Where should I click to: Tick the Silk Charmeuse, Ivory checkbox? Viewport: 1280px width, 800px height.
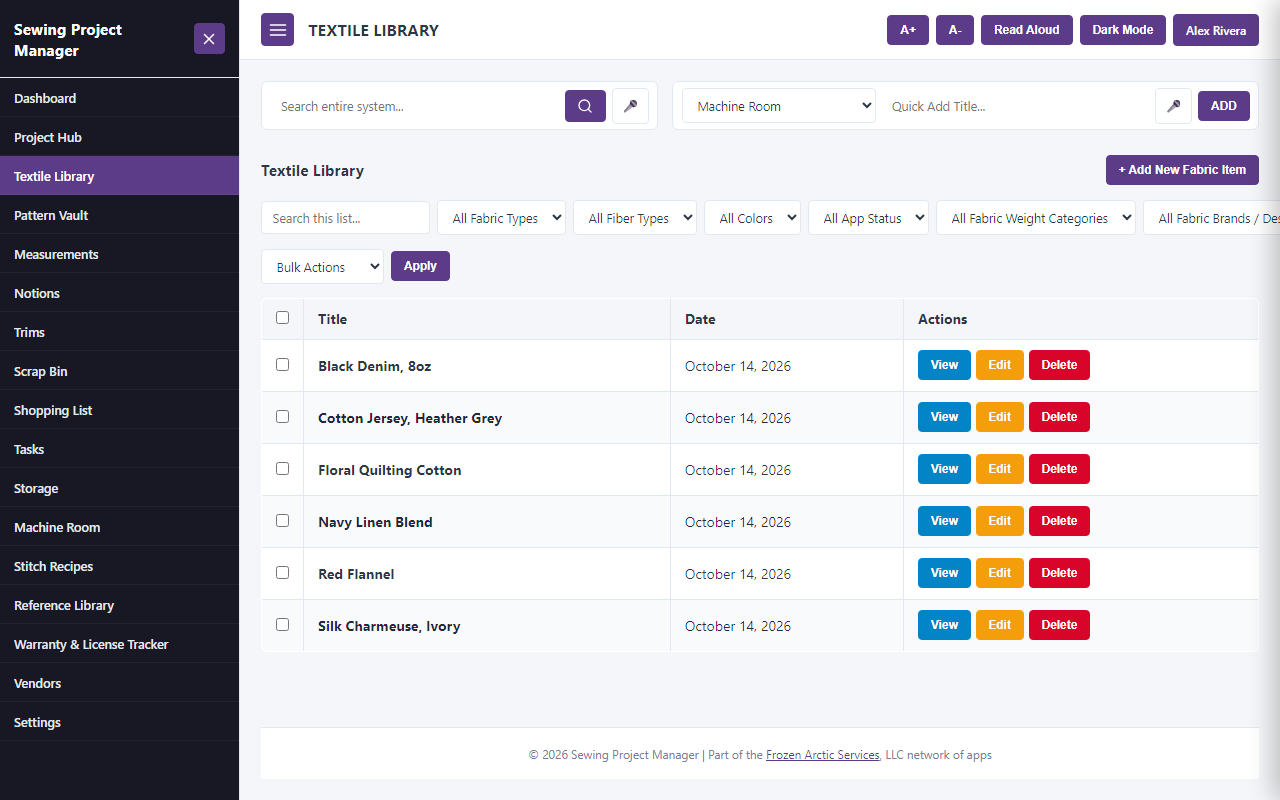(x=282, y=625)
